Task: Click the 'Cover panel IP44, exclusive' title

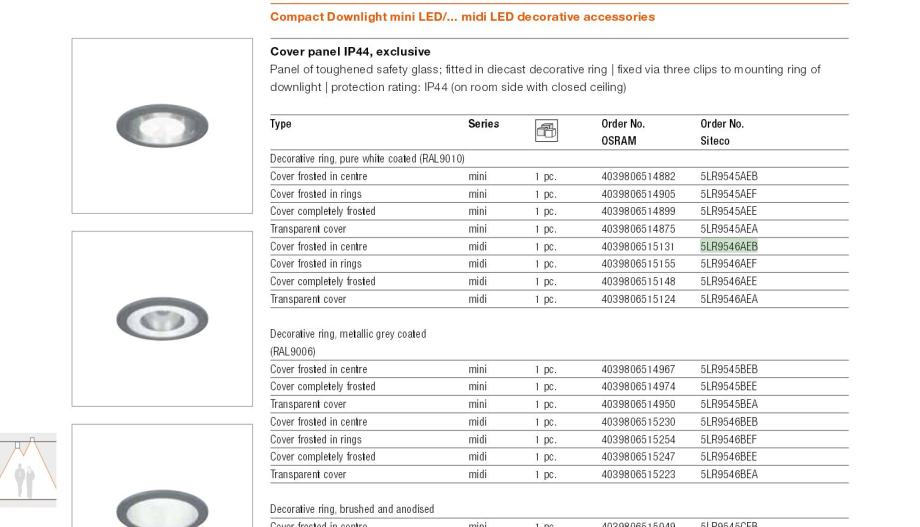Action: (x=350, y=52)
